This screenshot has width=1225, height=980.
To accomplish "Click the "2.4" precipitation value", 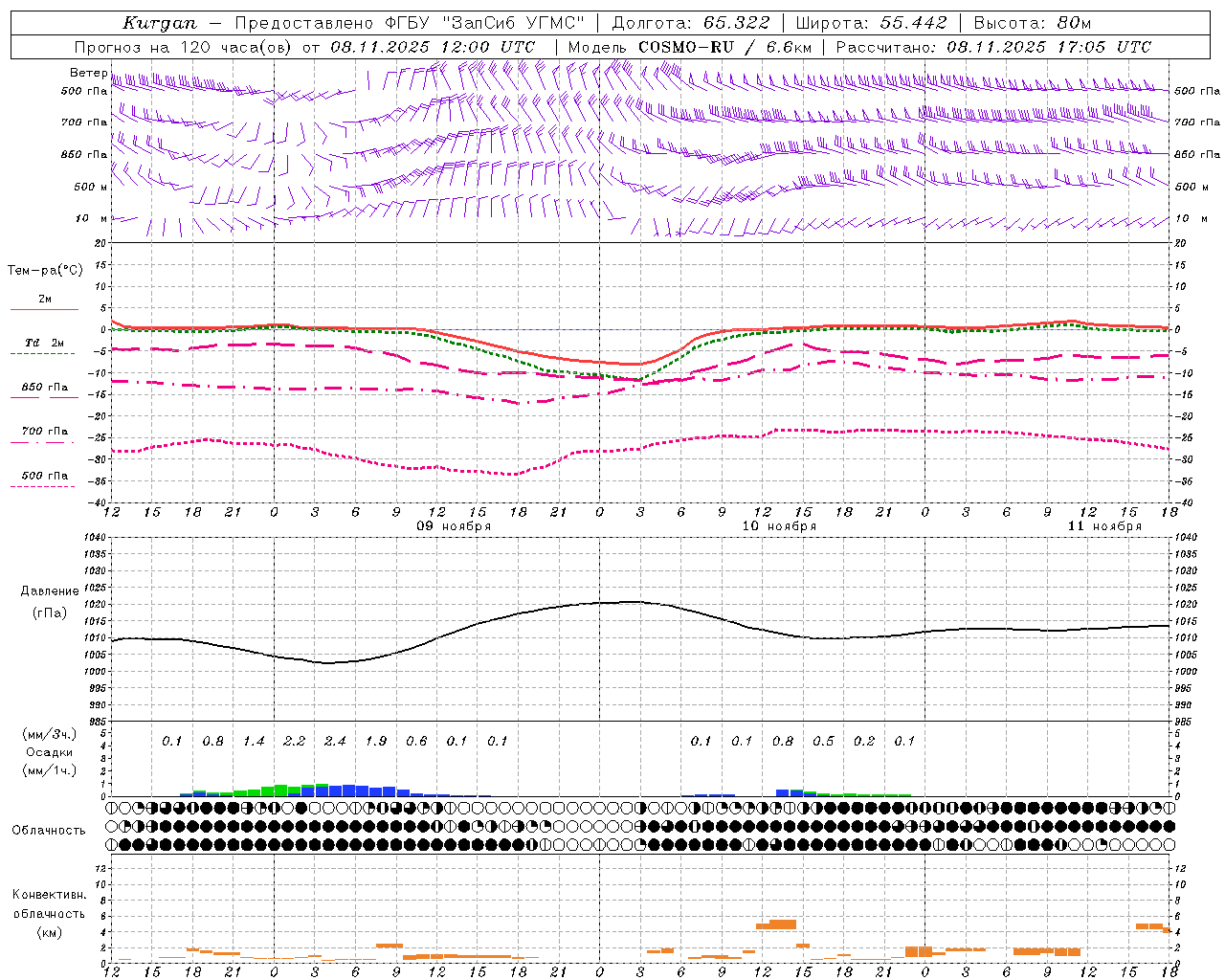I will (x=335, y=741).
